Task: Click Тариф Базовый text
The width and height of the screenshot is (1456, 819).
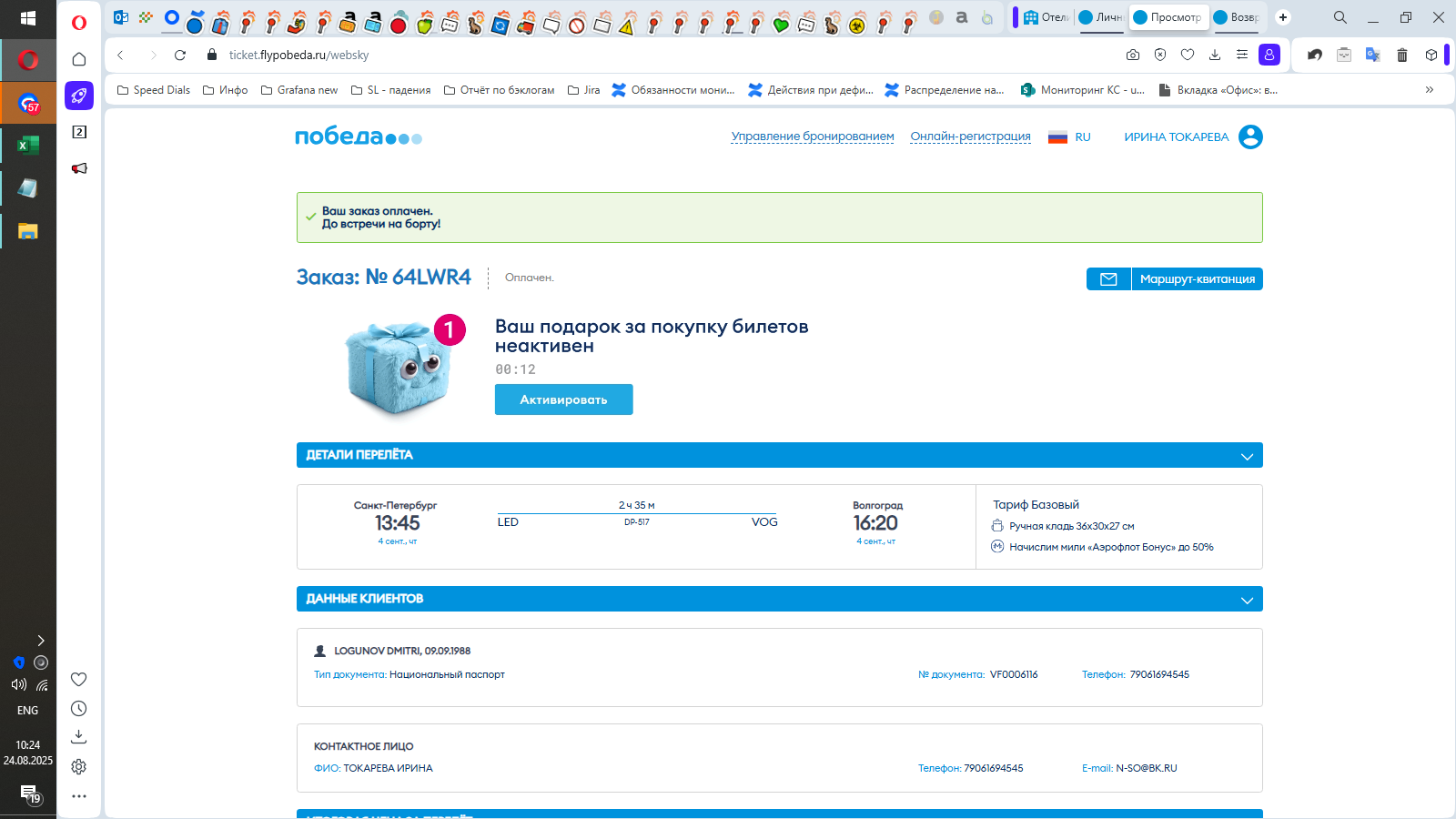Action: [x=1036, y=505]
